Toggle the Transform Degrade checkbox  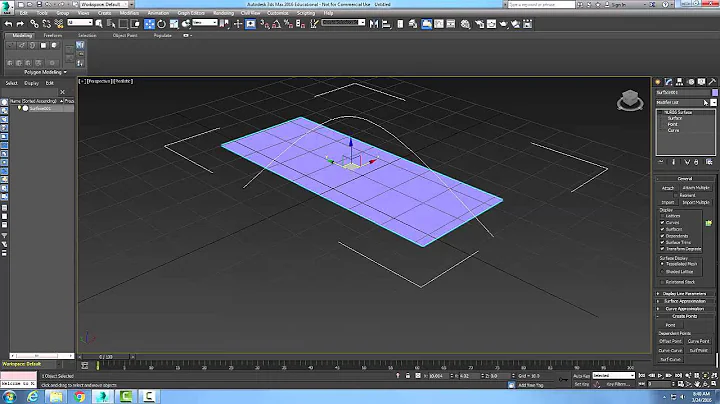[663, 249]
